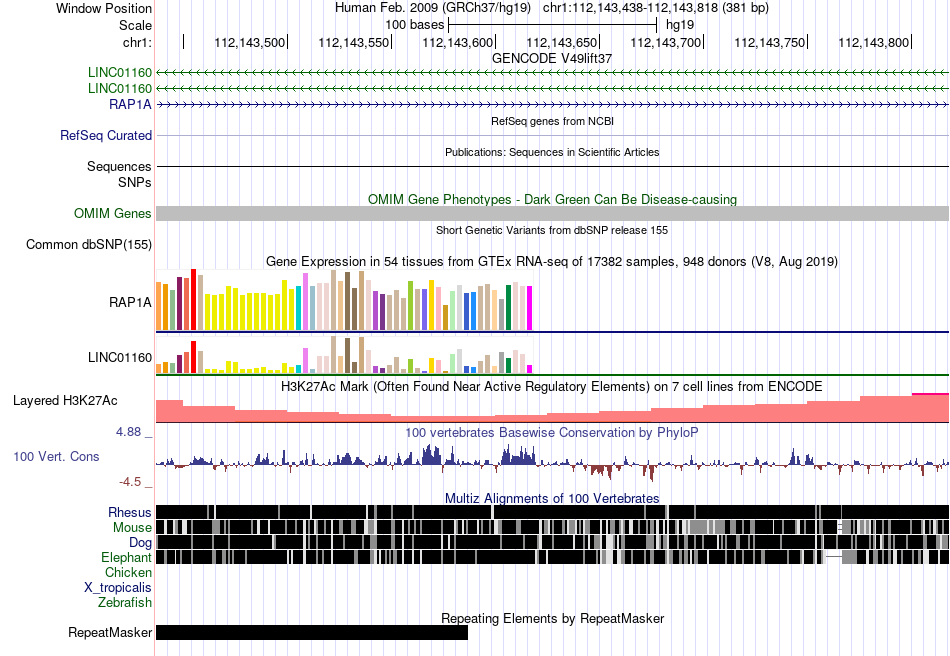Click the red bar in RAP1A expression chart
Image resolution: width=950 pixels, height=656 pixels.
193,300
